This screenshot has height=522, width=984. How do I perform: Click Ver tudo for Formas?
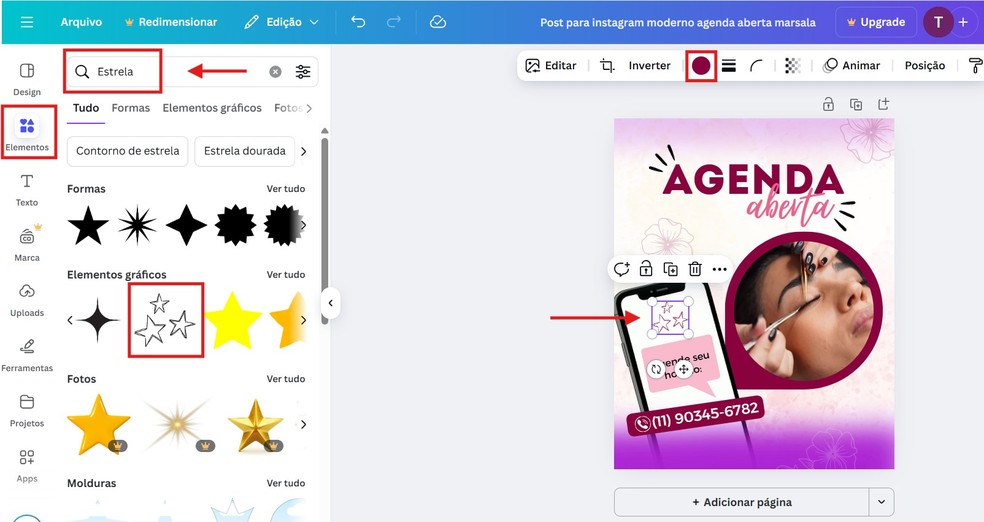(286, 189)
